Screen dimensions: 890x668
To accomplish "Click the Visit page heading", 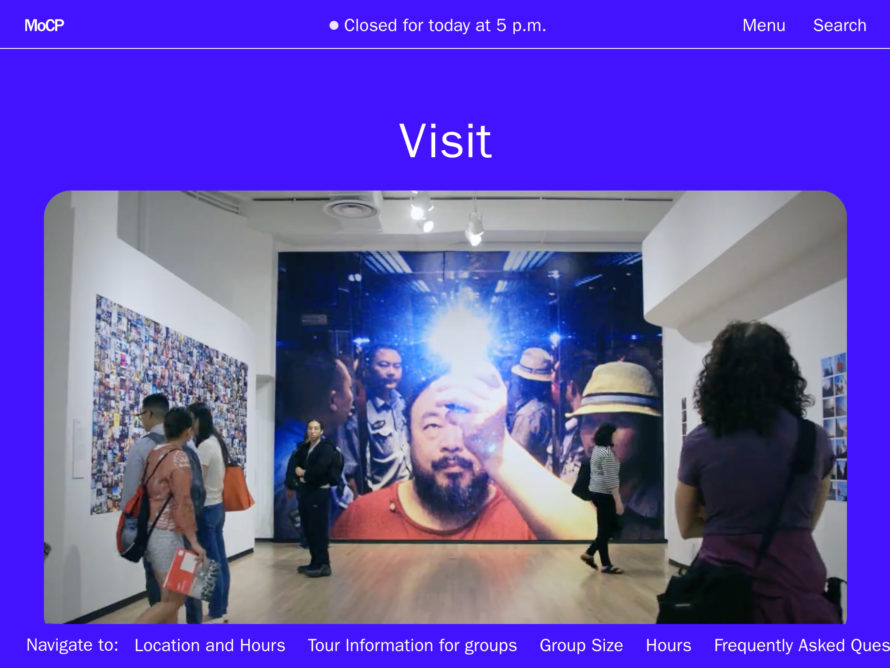I will point(445,141).
